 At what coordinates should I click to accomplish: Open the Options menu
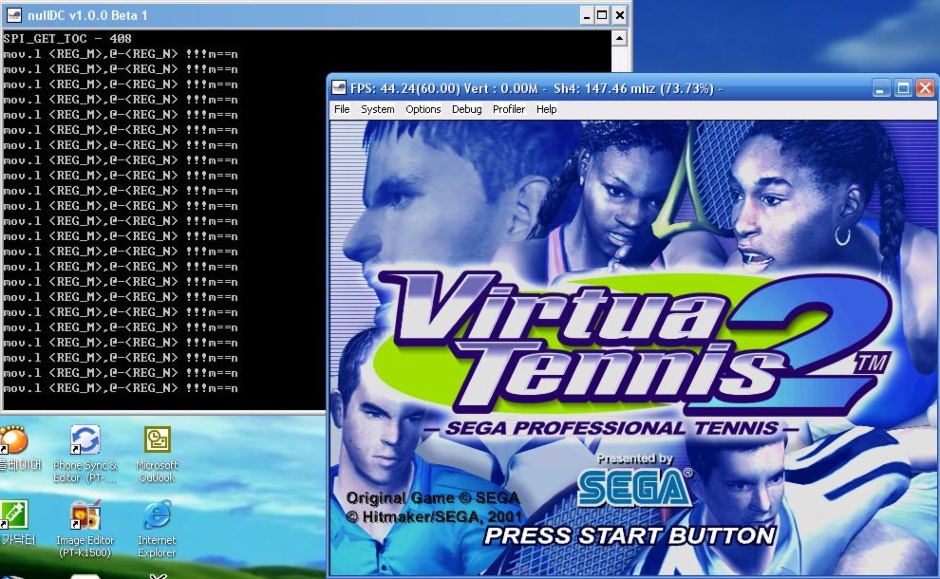tap(423, 109)
